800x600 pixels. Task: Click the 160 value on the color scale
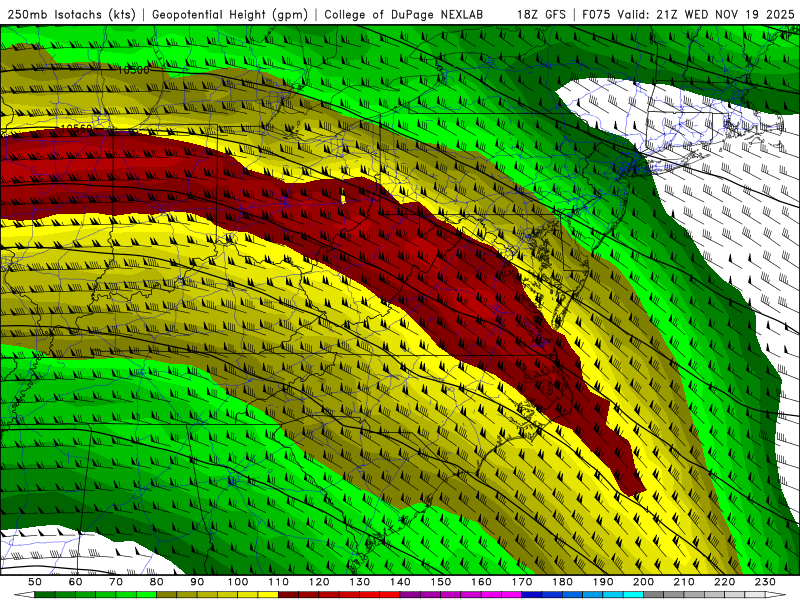(481, 582)
